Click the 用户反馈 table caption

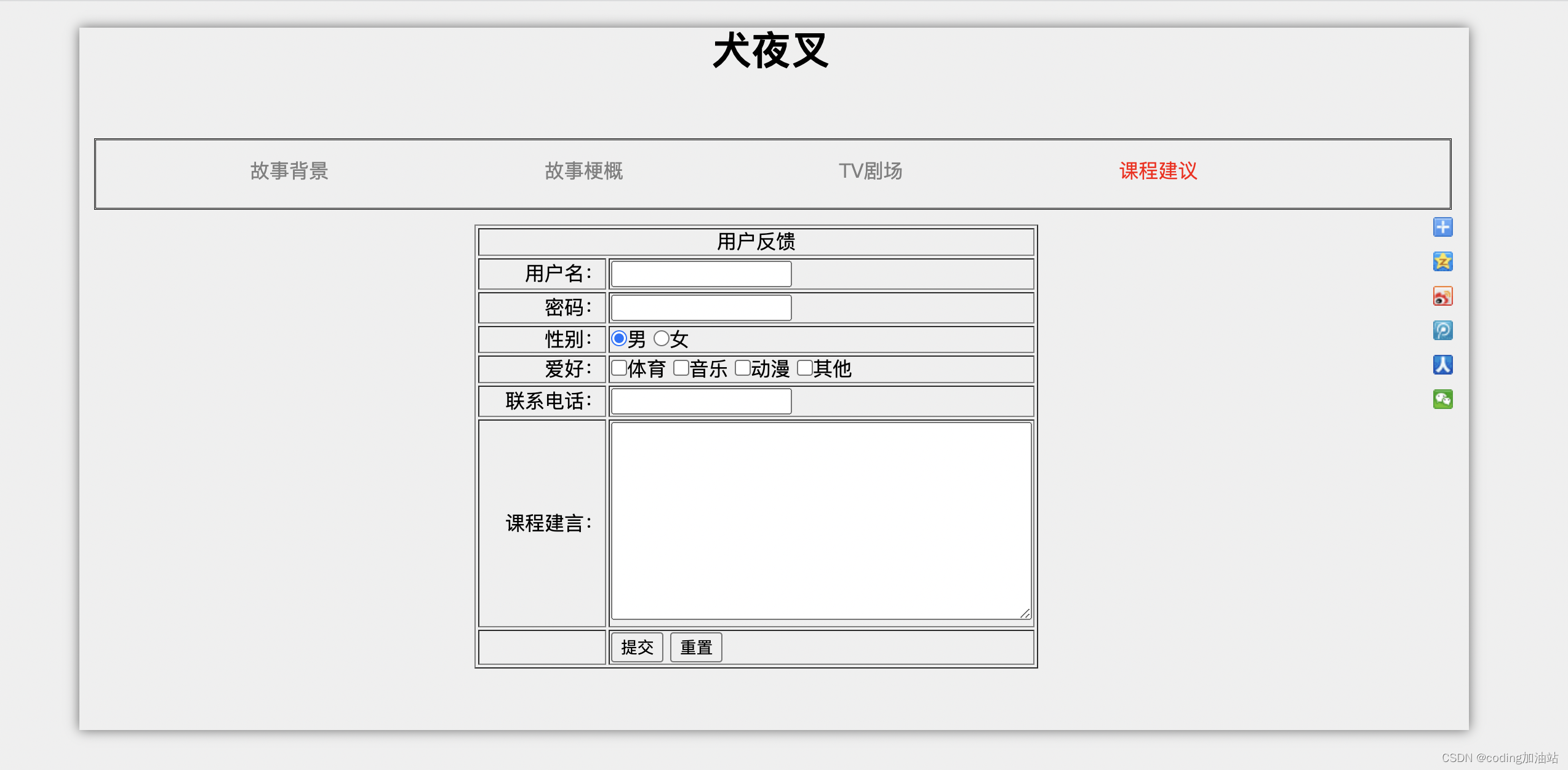click(756, 242)
